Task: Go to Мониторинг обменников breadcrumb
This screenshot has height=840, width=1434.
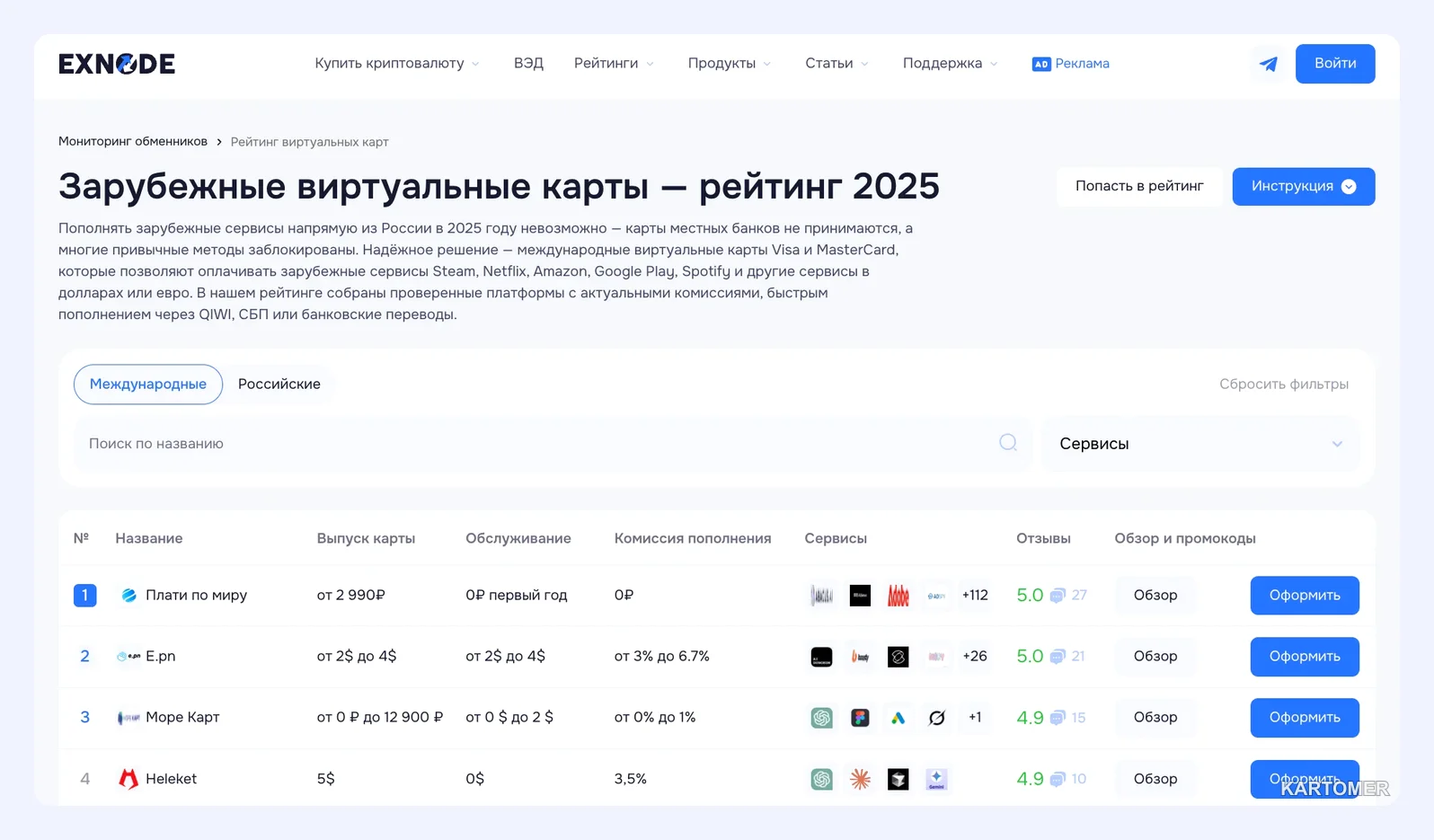Action: [133, 142]
